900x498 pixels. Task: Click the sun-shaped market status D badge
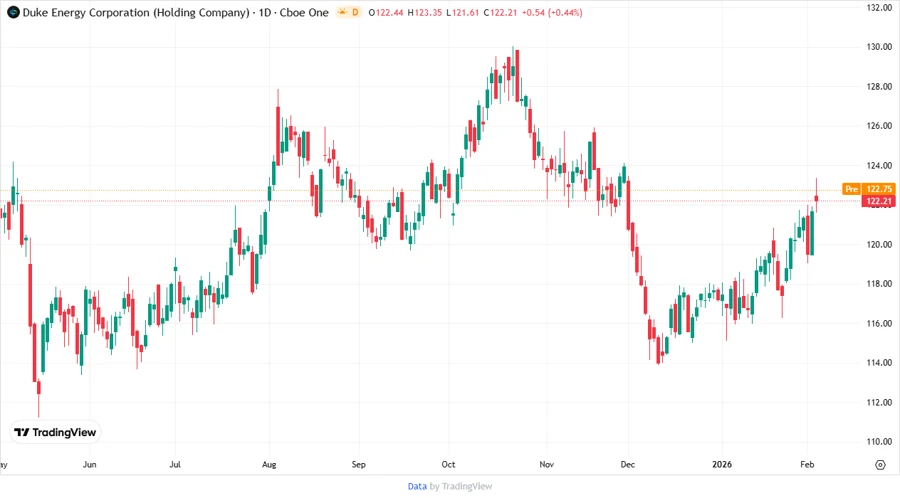(x=348, y=12)
